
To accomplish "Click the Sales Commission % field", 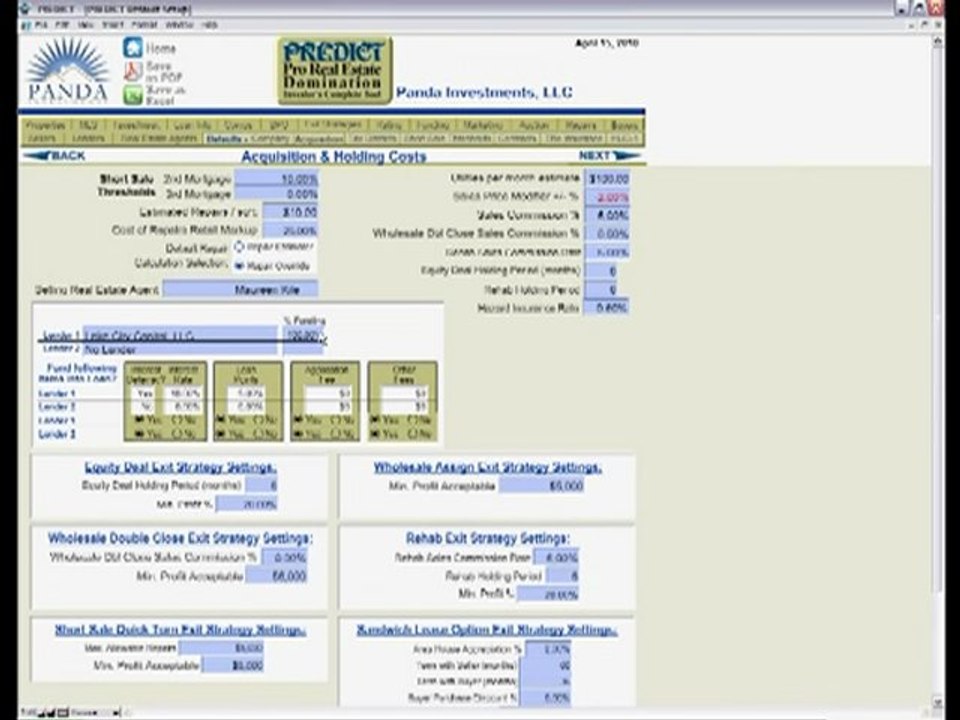I will [607, 216].
